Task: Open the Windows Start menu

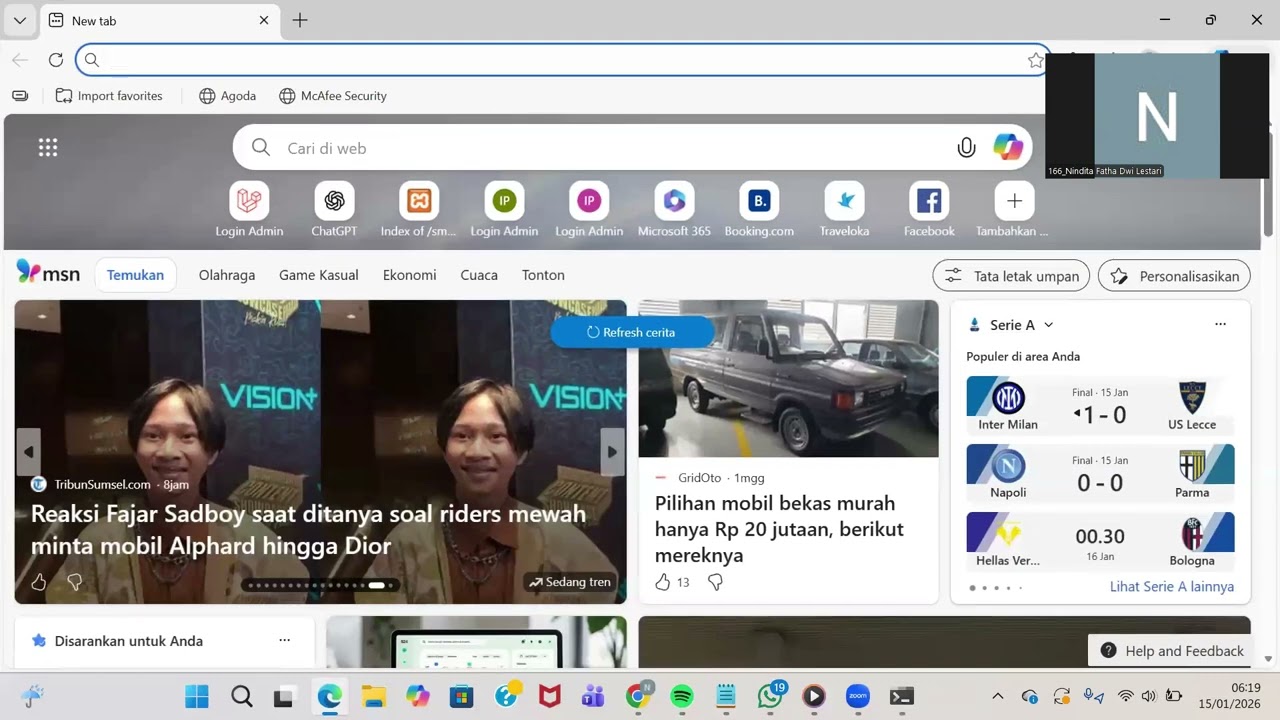Action: click(197, 697)
